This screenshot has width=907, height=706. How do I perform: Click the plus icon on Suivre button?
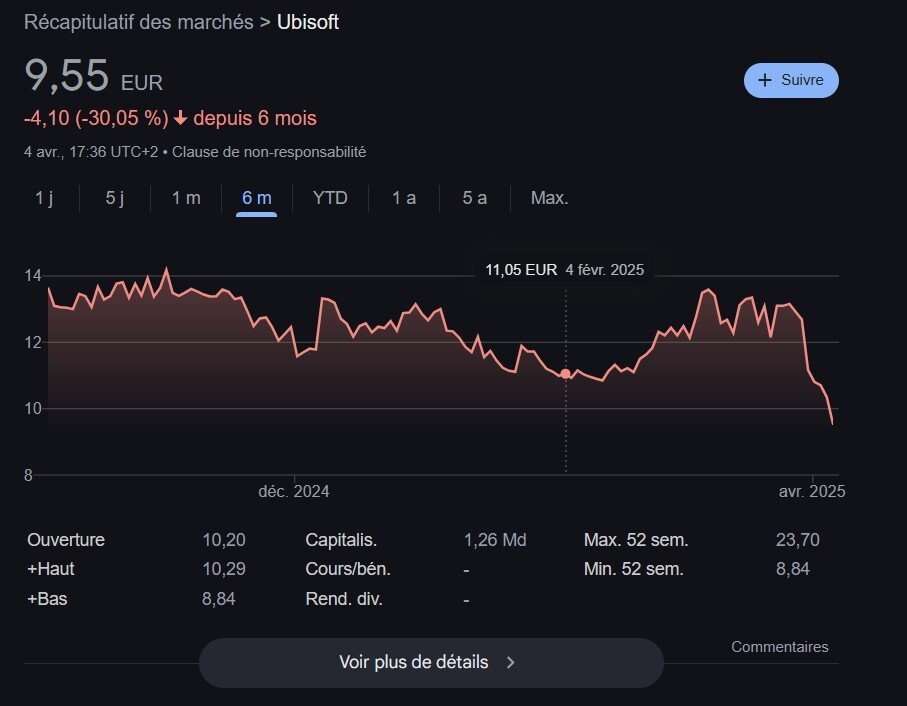point(765,80)
